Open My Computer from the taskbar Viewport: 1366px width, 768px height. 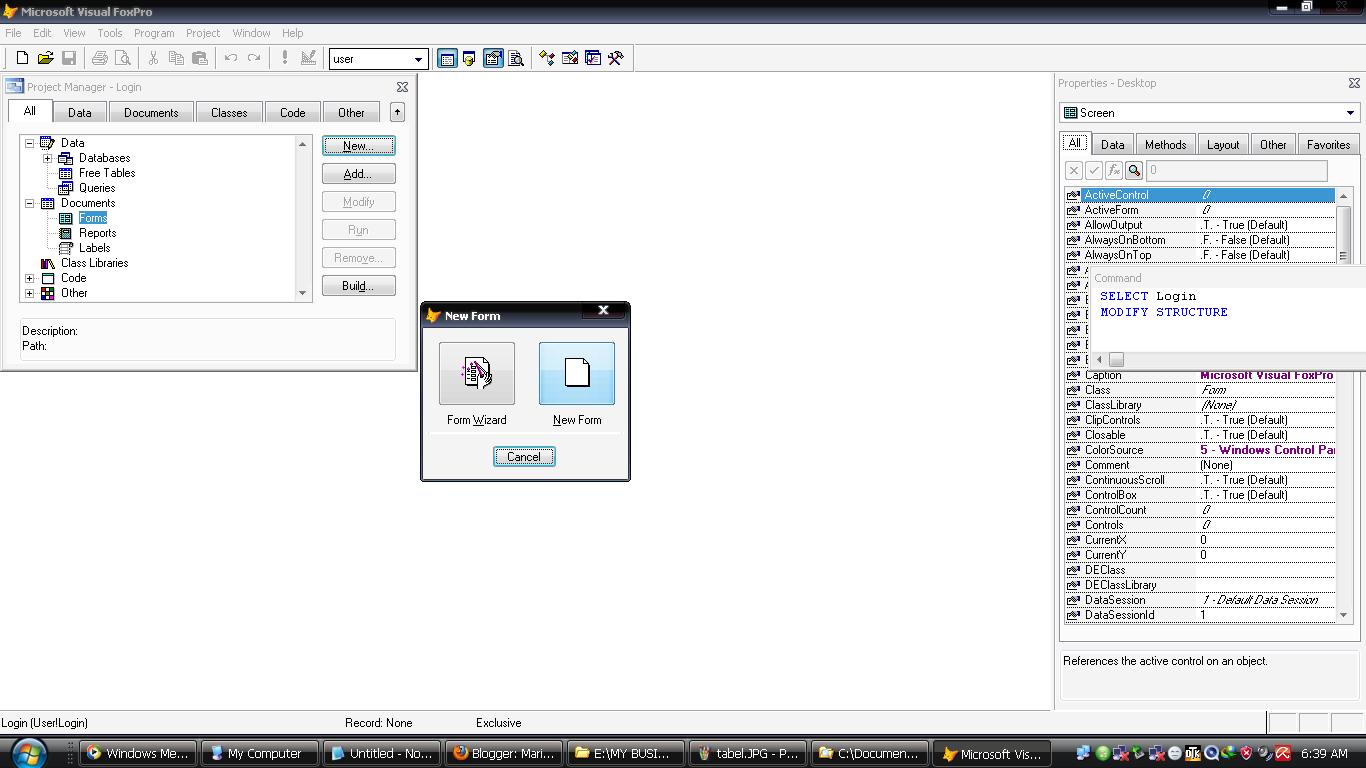coord(260,754)
